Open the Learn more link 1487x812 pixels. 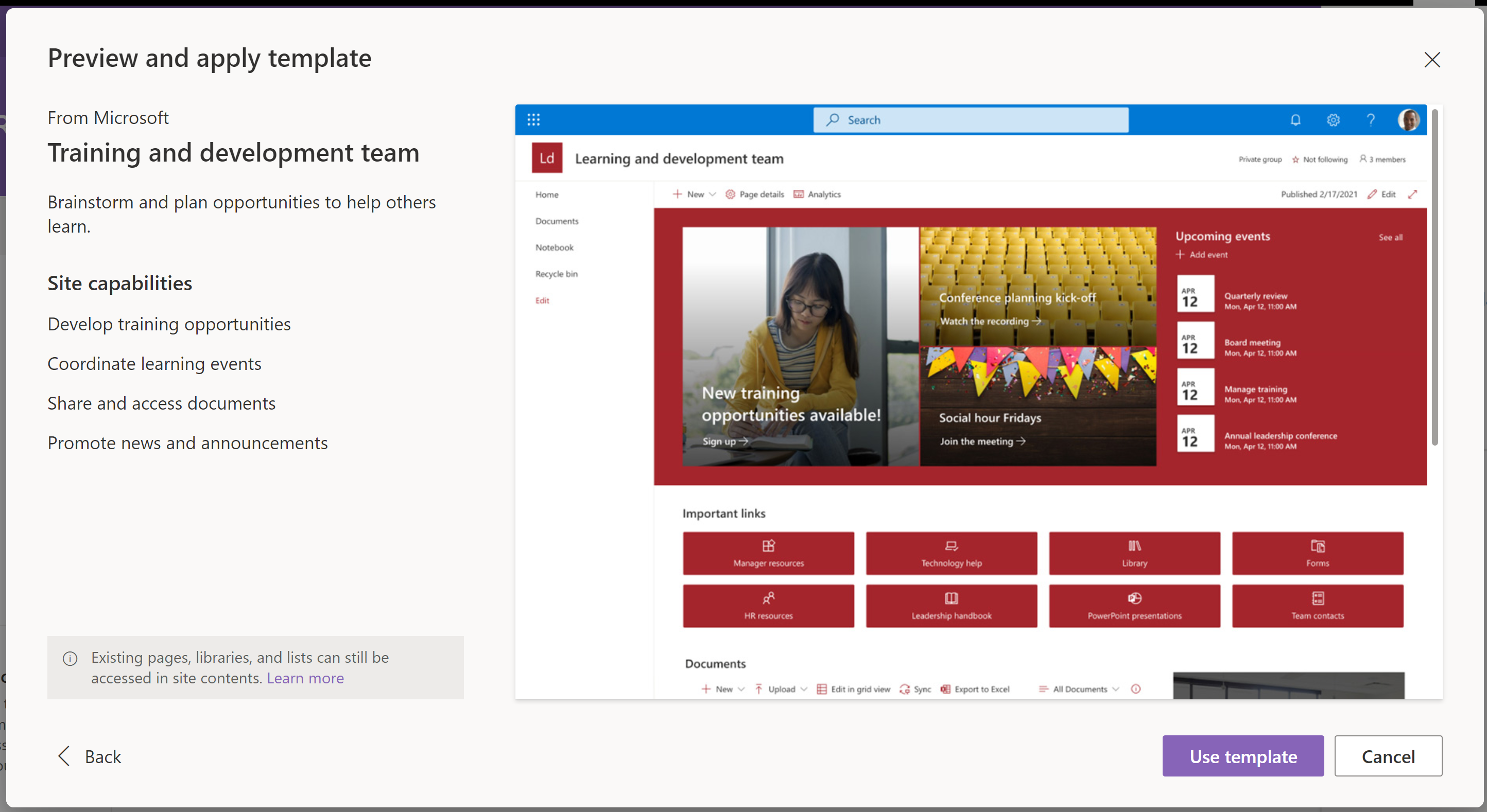pyautogui.click(x=305, y=678)
